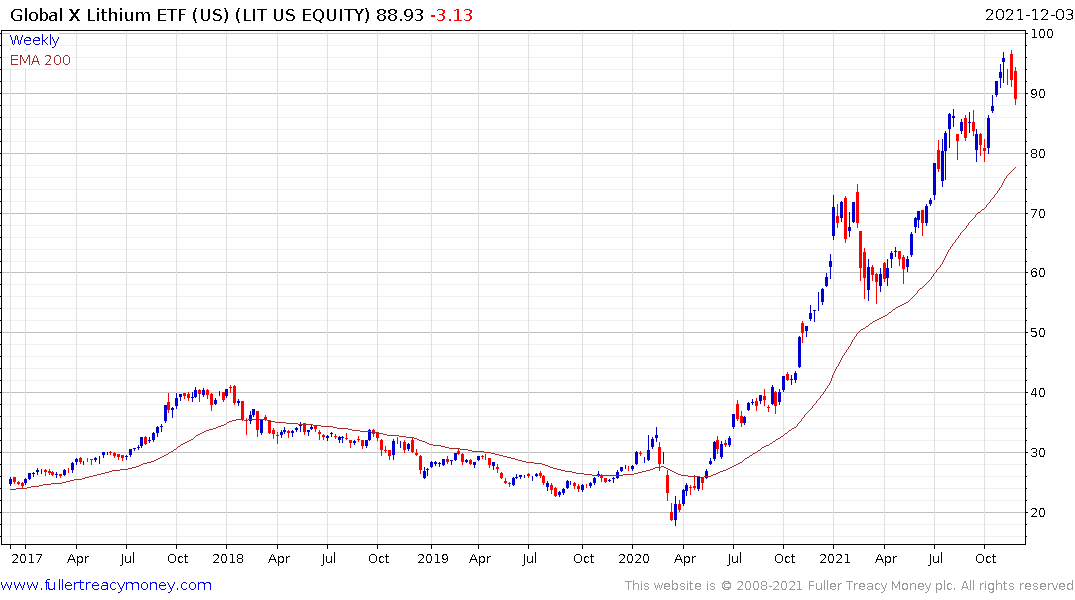Click the last price value 88.93
The width and height of the screenshot is (1075, 600).
click(x=400, y=15)
